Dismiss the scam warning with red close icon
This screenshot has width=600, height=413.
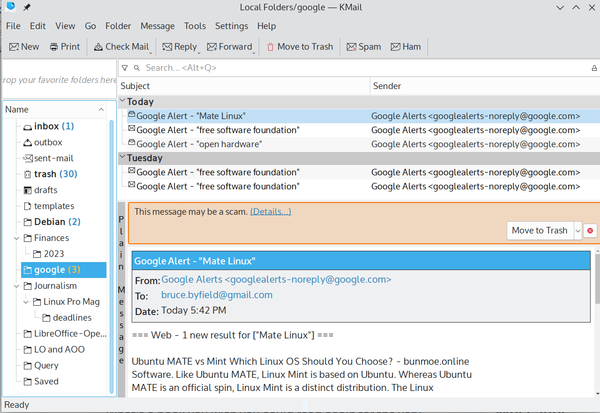(590, 230)
